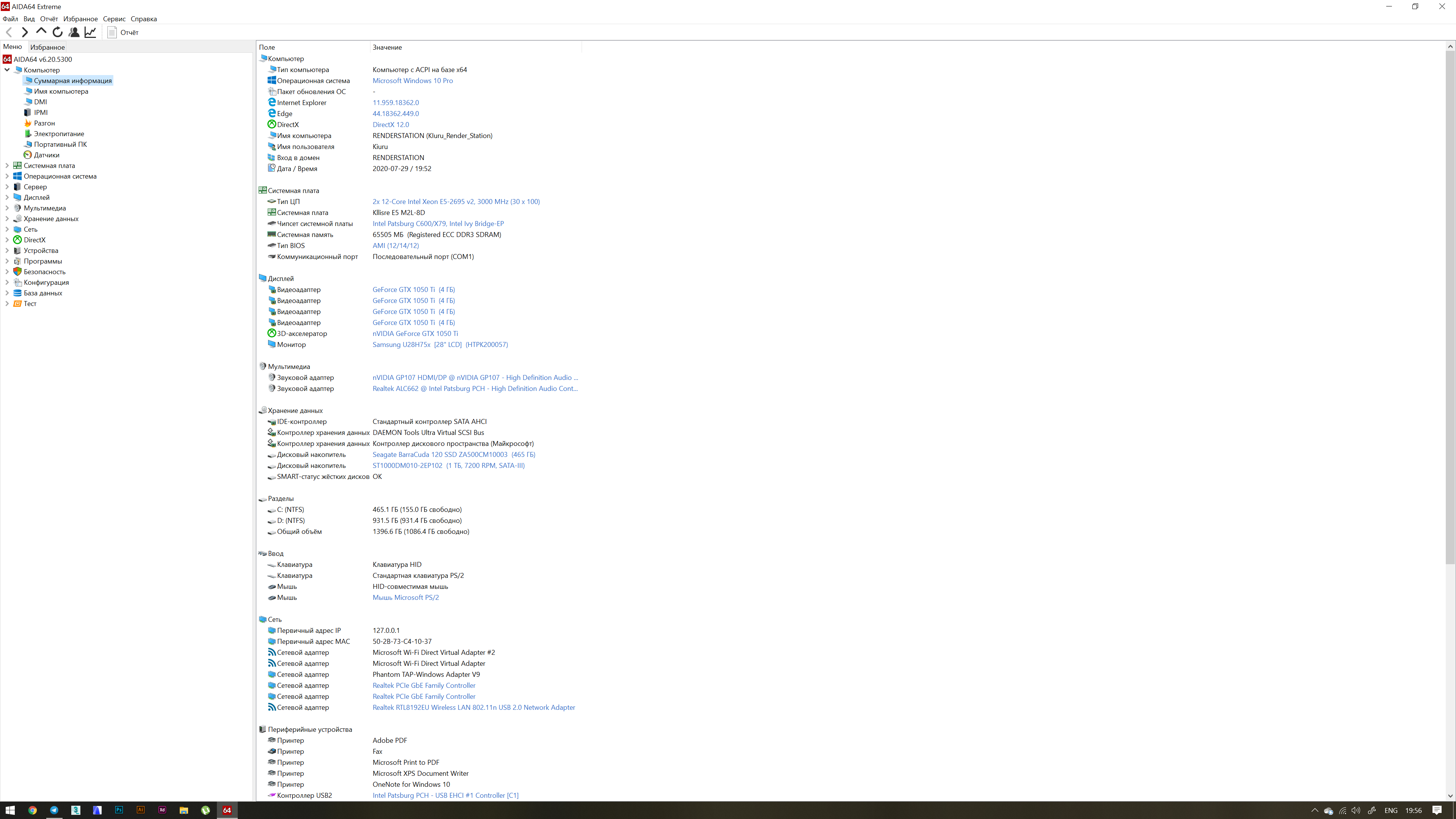
Task: Collapse the Компьютер tree node
Action: click(x=7, y=70)
